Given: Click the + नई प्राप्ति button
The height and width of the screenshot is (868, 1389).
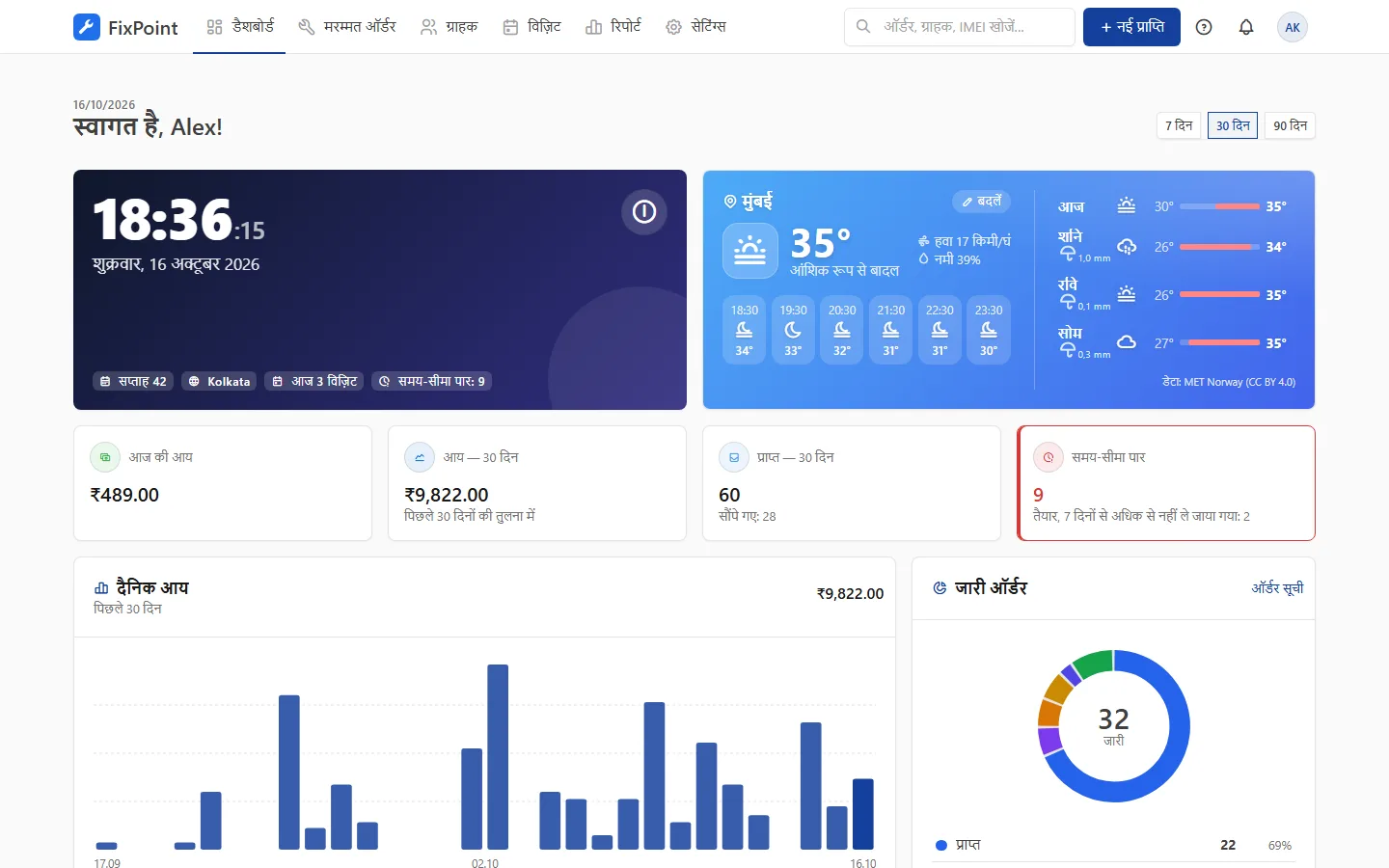Looking at the screenshot, I should (x=1131, y=27).
